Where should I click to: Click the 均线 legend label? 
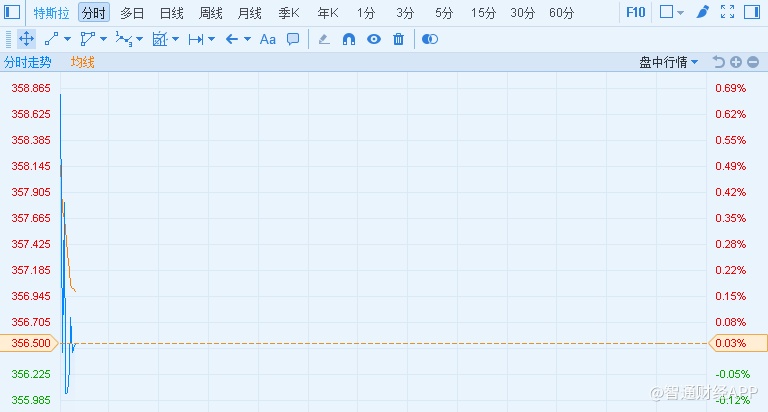pos(82,62)
